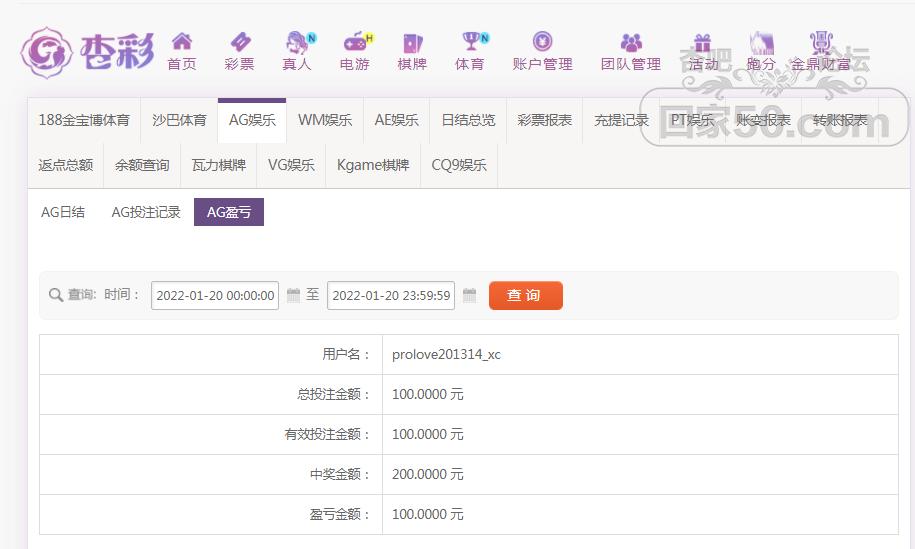Open 体育 trophy icon

[x=473, y=41]
